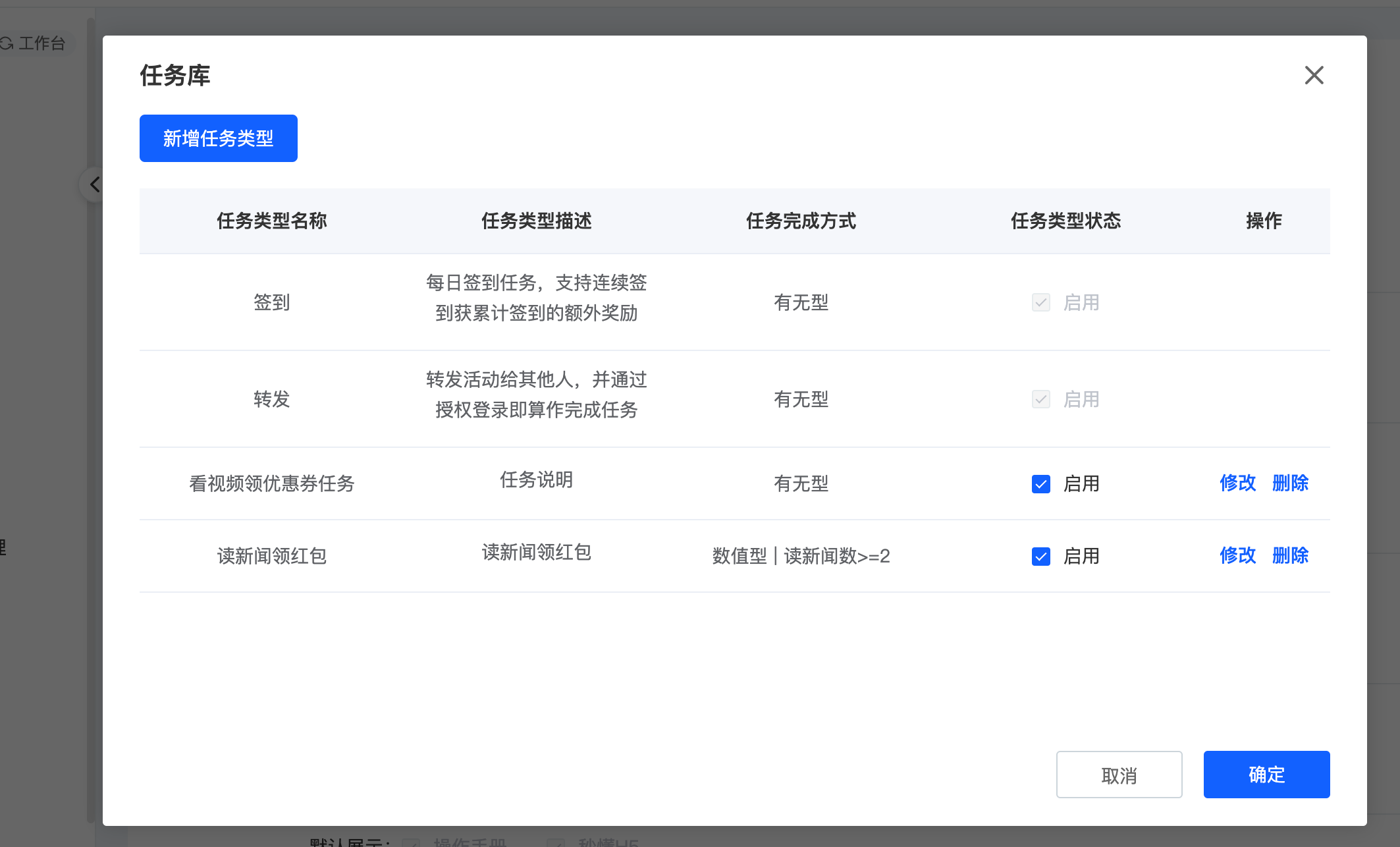This screenshot has width=1400, height=847.
Task: Toggle 启用 checkbox for 转发 row
Action: pos(1040,399)
